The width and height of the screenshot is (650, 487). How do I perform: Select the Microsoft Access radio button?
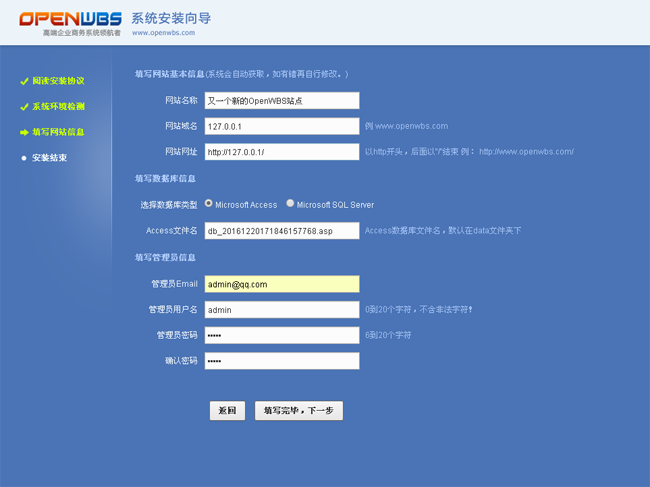point(209,203)
